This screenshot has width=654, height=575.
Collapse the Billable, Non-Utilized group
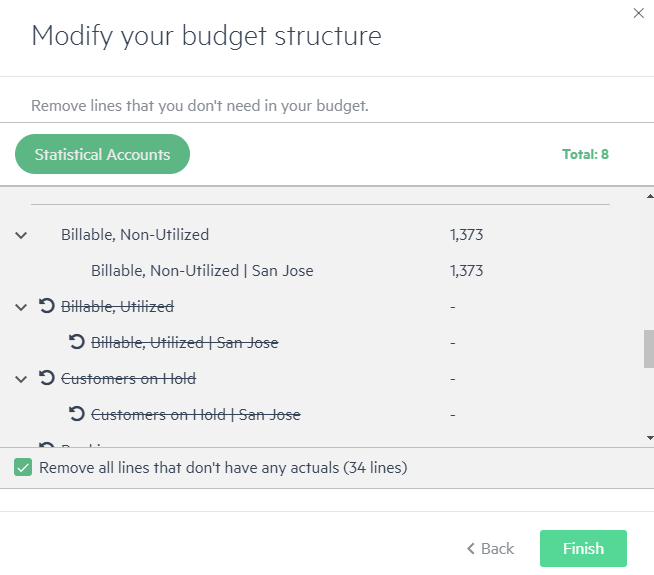coord(21,235)
